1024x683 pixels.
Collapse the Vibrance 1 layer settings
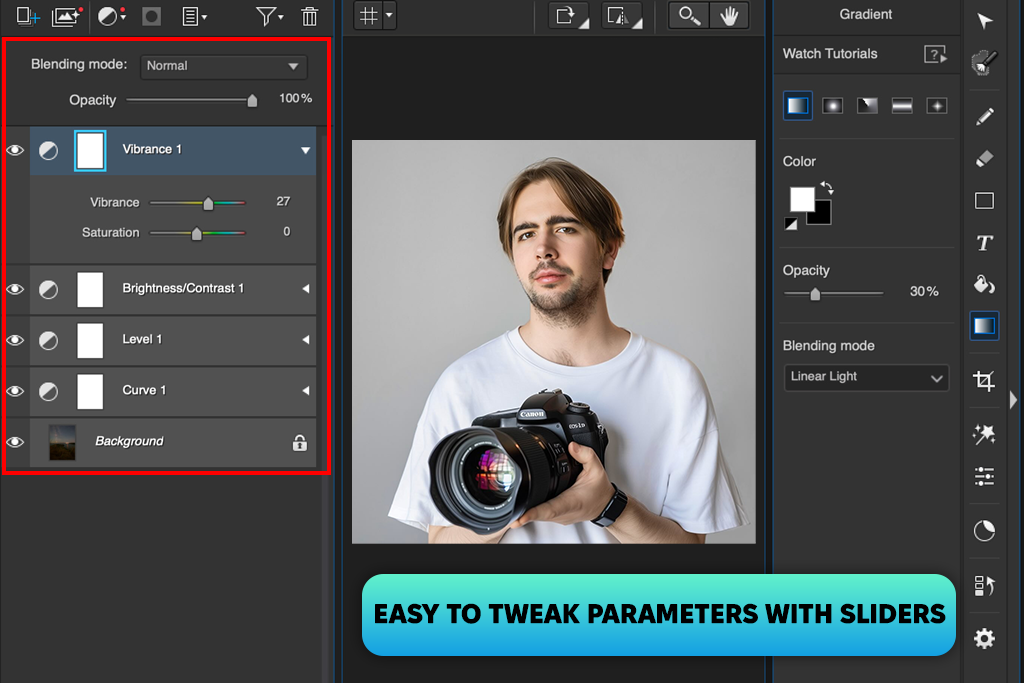pos(305,150)
